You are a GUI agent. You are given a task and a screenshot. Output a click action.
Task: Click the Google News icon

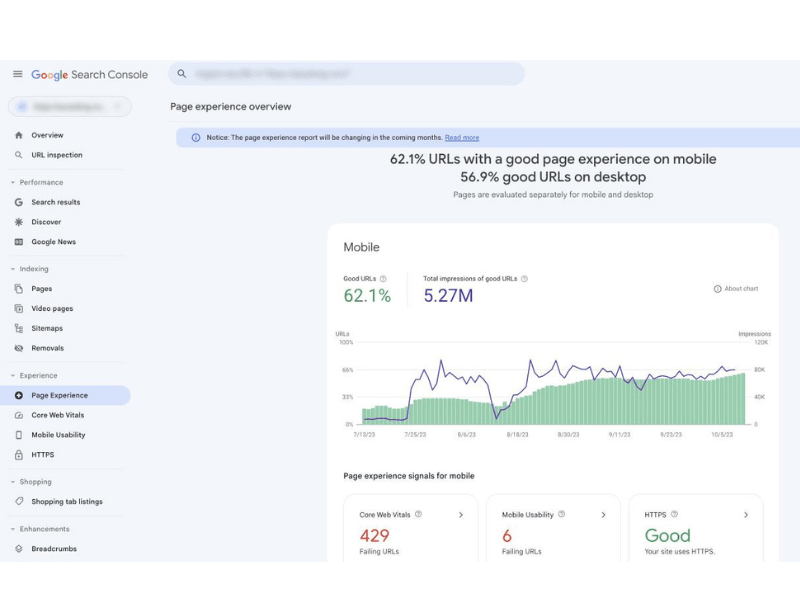19,242
